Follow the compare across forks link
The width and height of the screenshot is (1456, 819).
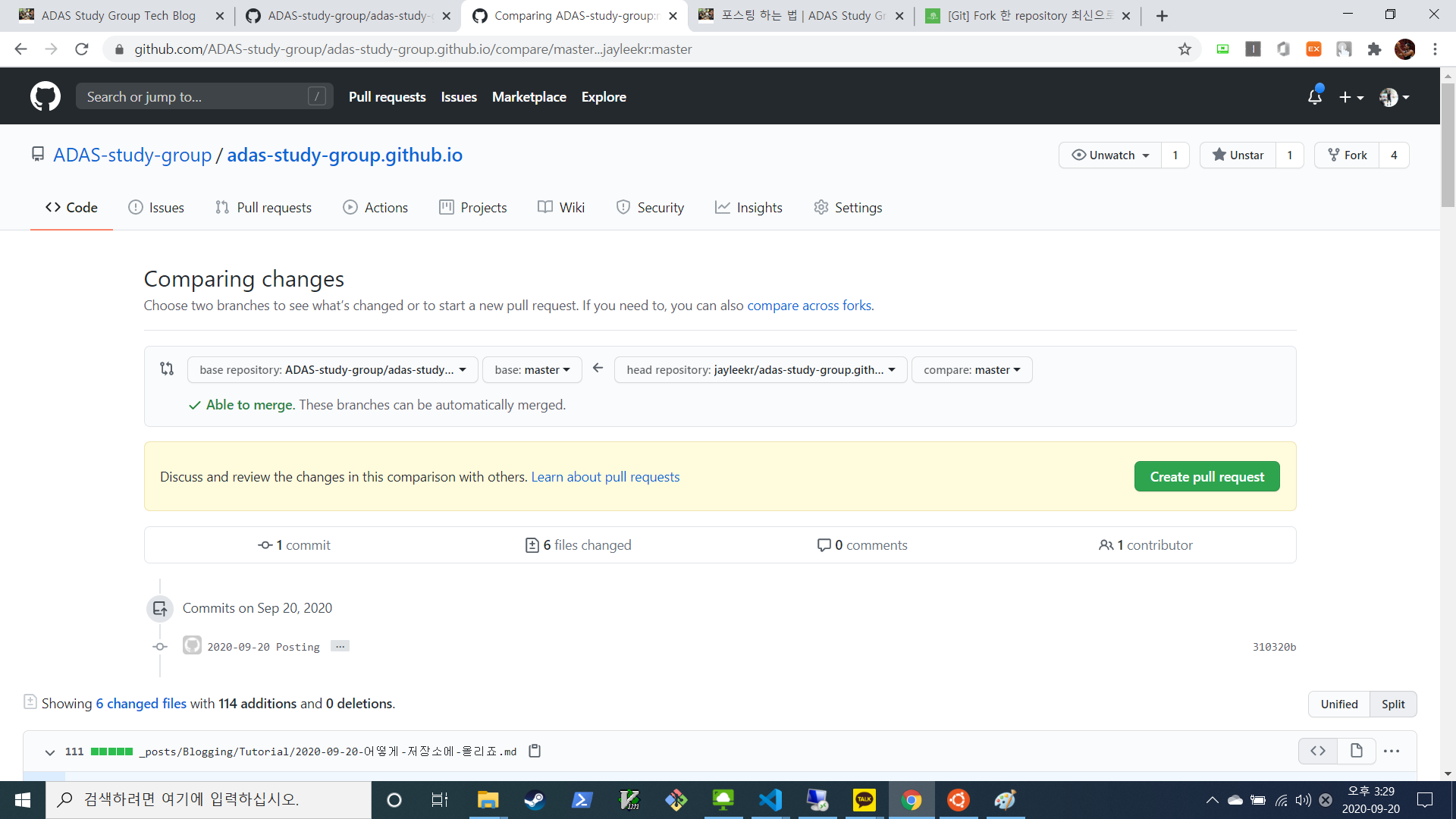pyautogui.click(x=809, y=305)
